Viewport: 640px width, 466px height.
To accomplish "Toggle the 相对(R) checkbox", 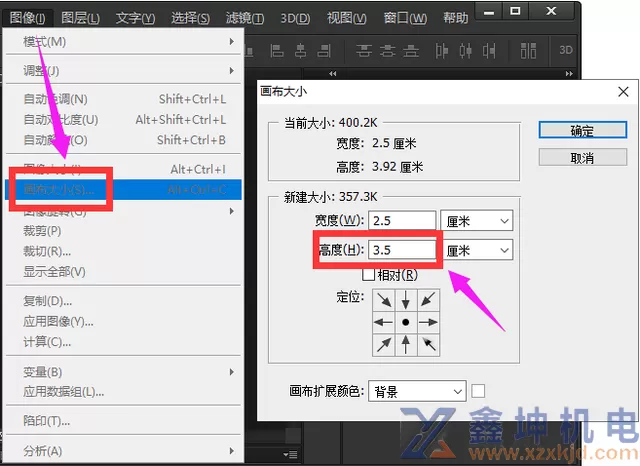I will point(369,275).
